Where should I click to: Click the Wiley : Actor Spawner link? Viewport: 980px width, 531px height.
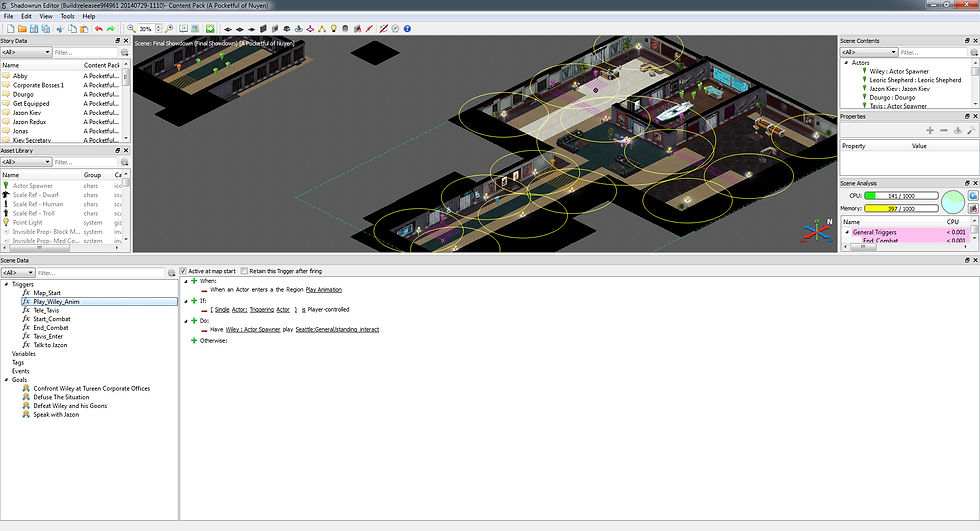[x=253, y=329]
